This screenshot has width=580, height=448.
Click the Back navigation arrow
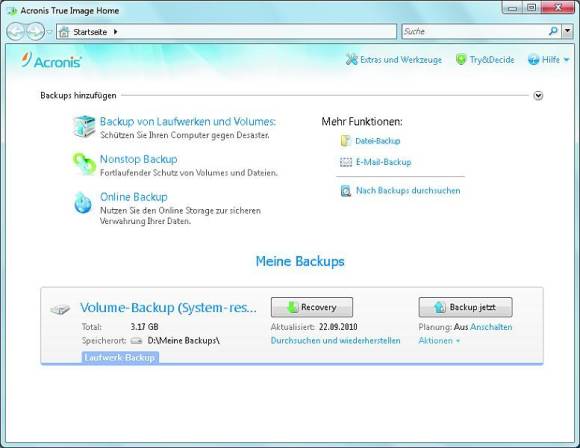[x=16, y=32]
